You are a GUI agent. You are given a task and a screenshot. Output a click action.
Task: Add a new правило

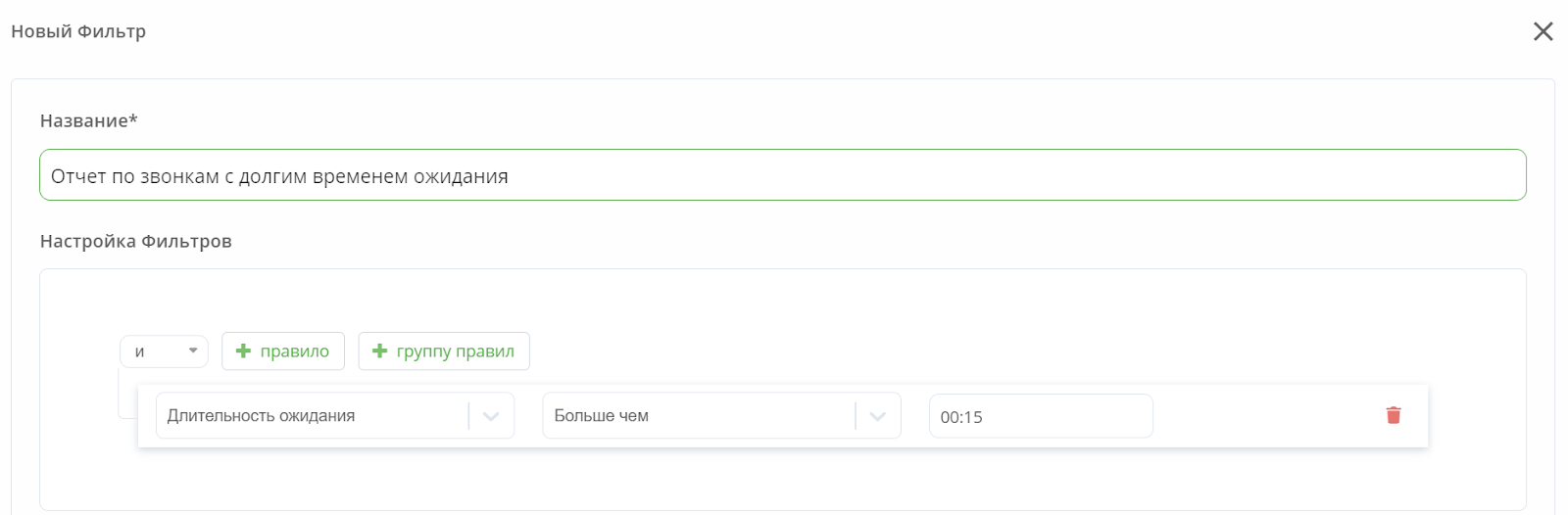[283, 351]
